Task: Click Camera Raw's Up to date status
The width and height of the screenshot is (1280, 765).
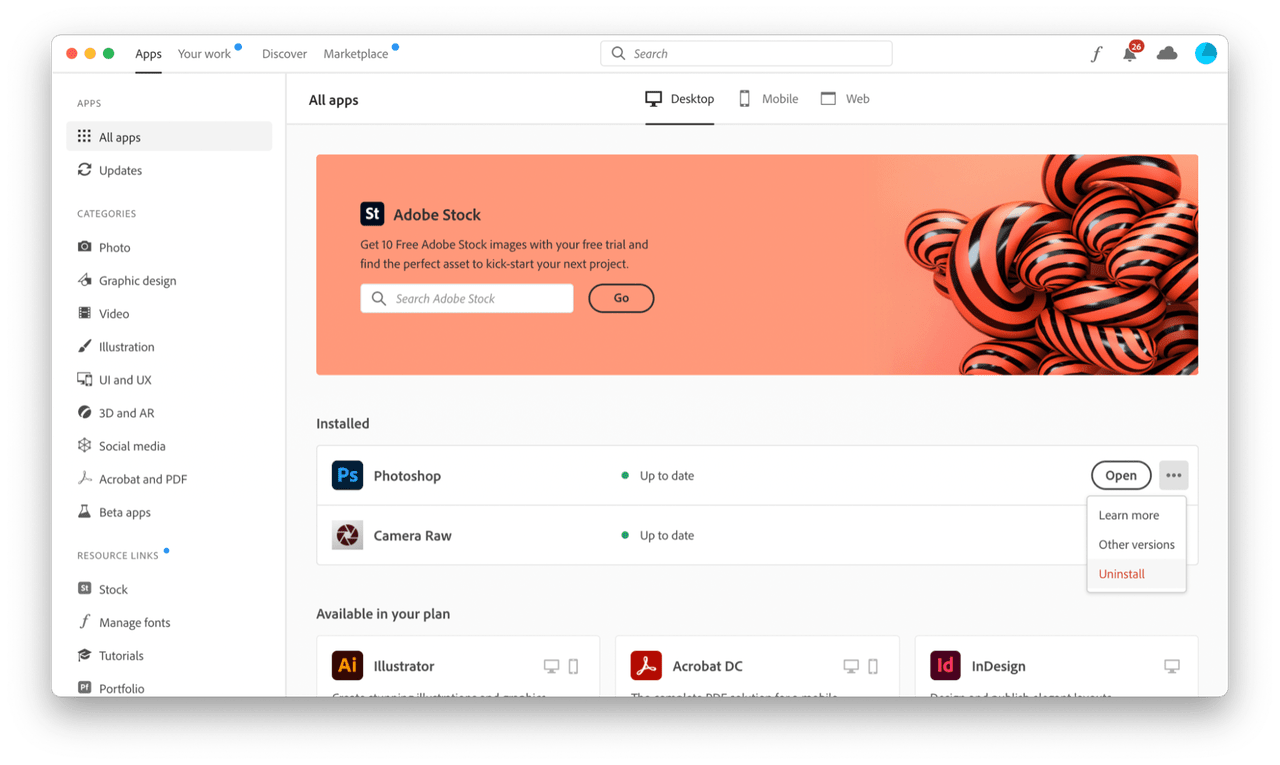Action: coord(658,536)
